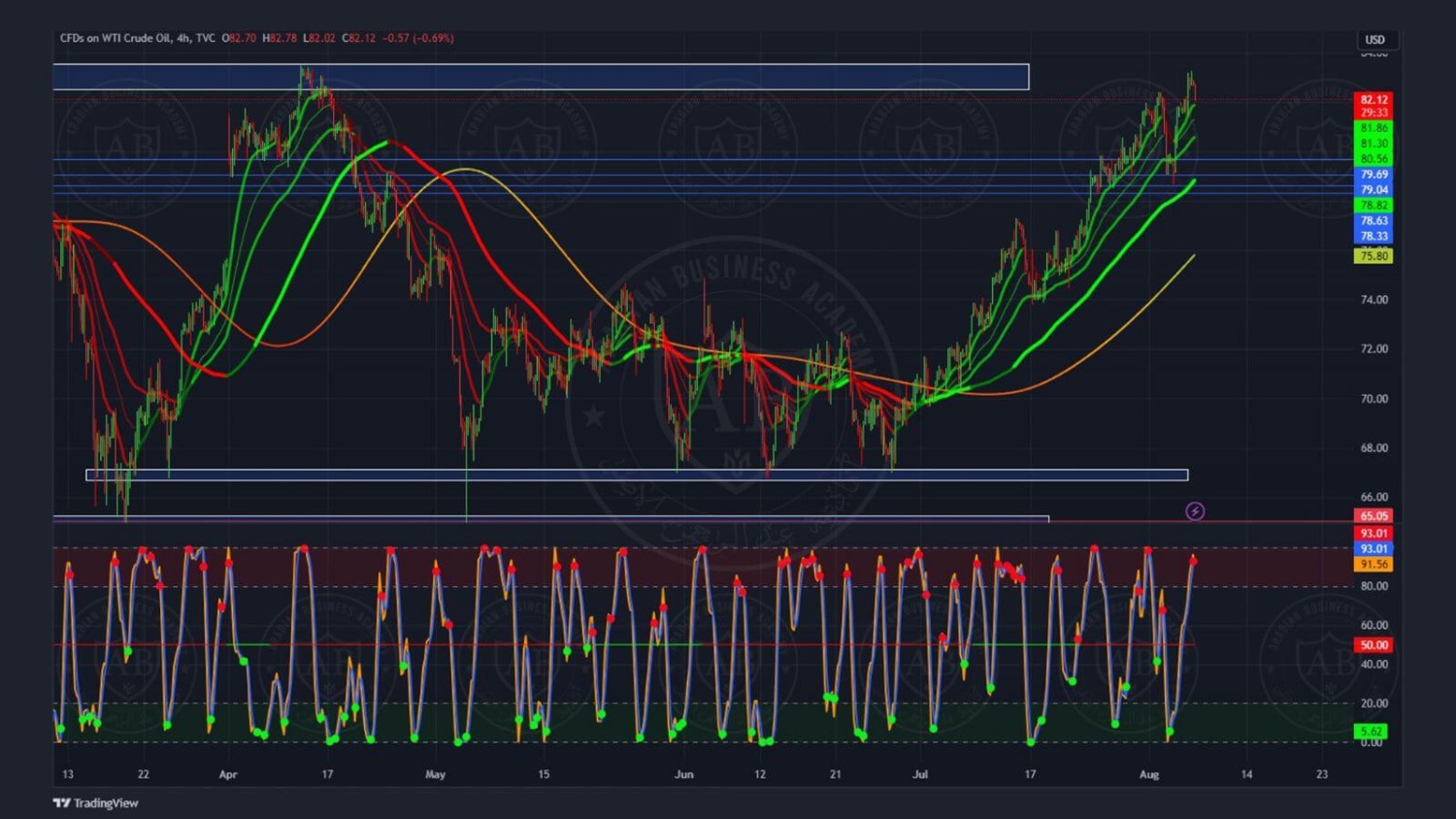Select the lower support rectangle near 67

(x=637, y=475)
